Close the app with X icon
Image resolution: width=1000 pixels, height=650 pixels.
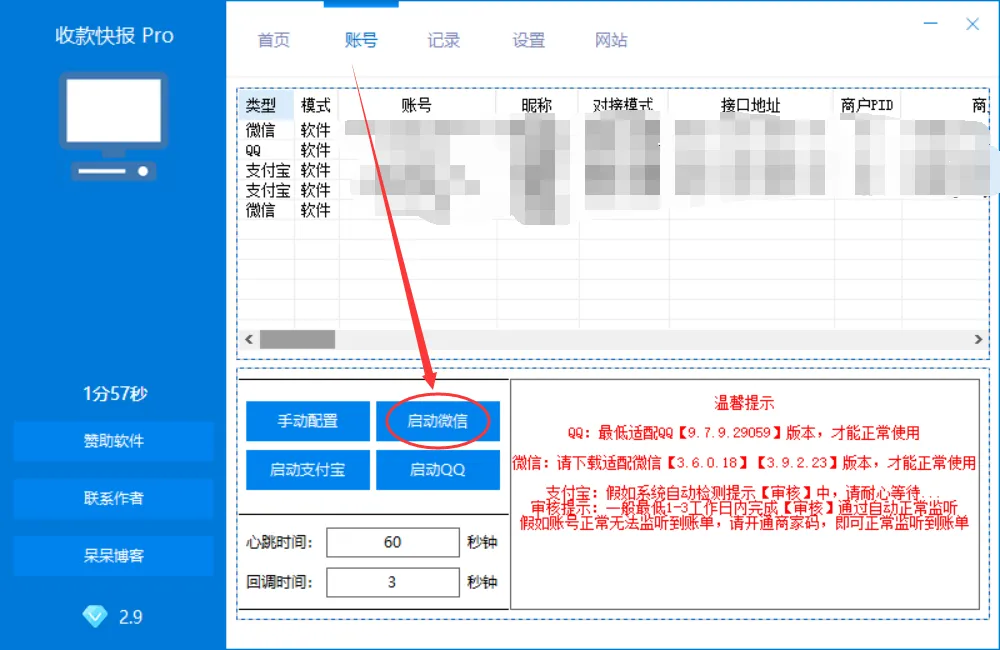(x=972, y=25)
